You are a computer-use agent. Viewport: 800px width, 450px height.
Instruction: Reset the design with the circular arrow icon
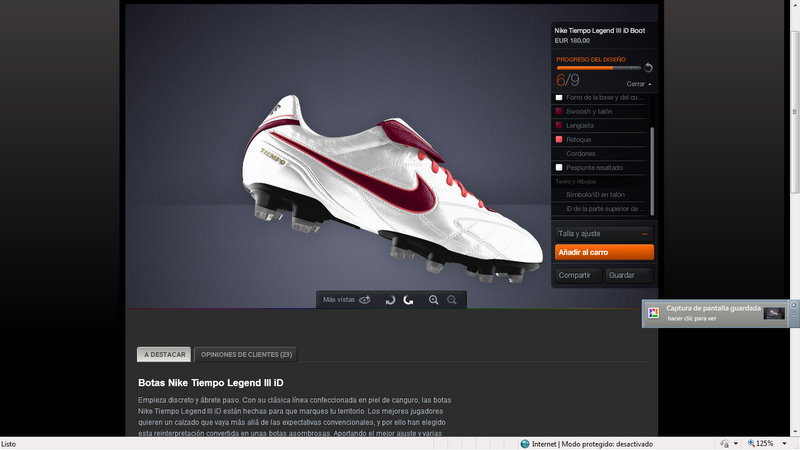(648, 67)
